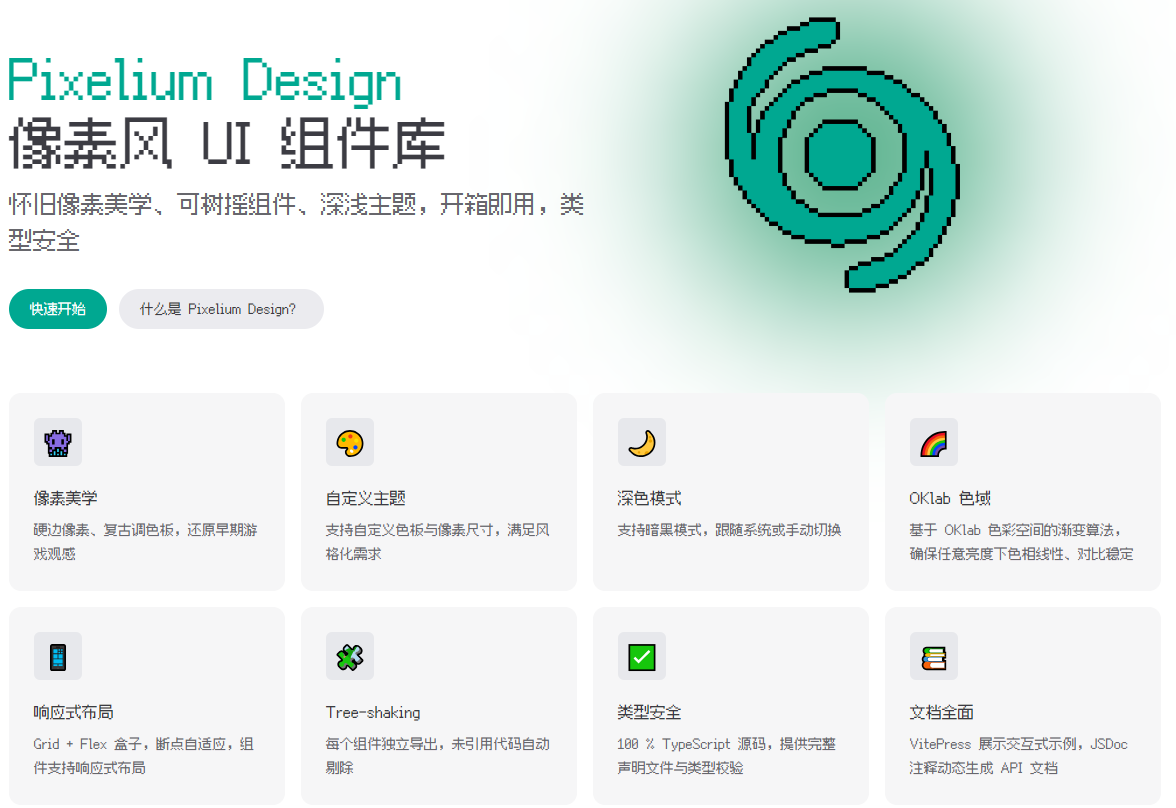This screenshot has height=808, width=1176.
Task: Click description 每个组件独立导出
Action: coord(437,755)
